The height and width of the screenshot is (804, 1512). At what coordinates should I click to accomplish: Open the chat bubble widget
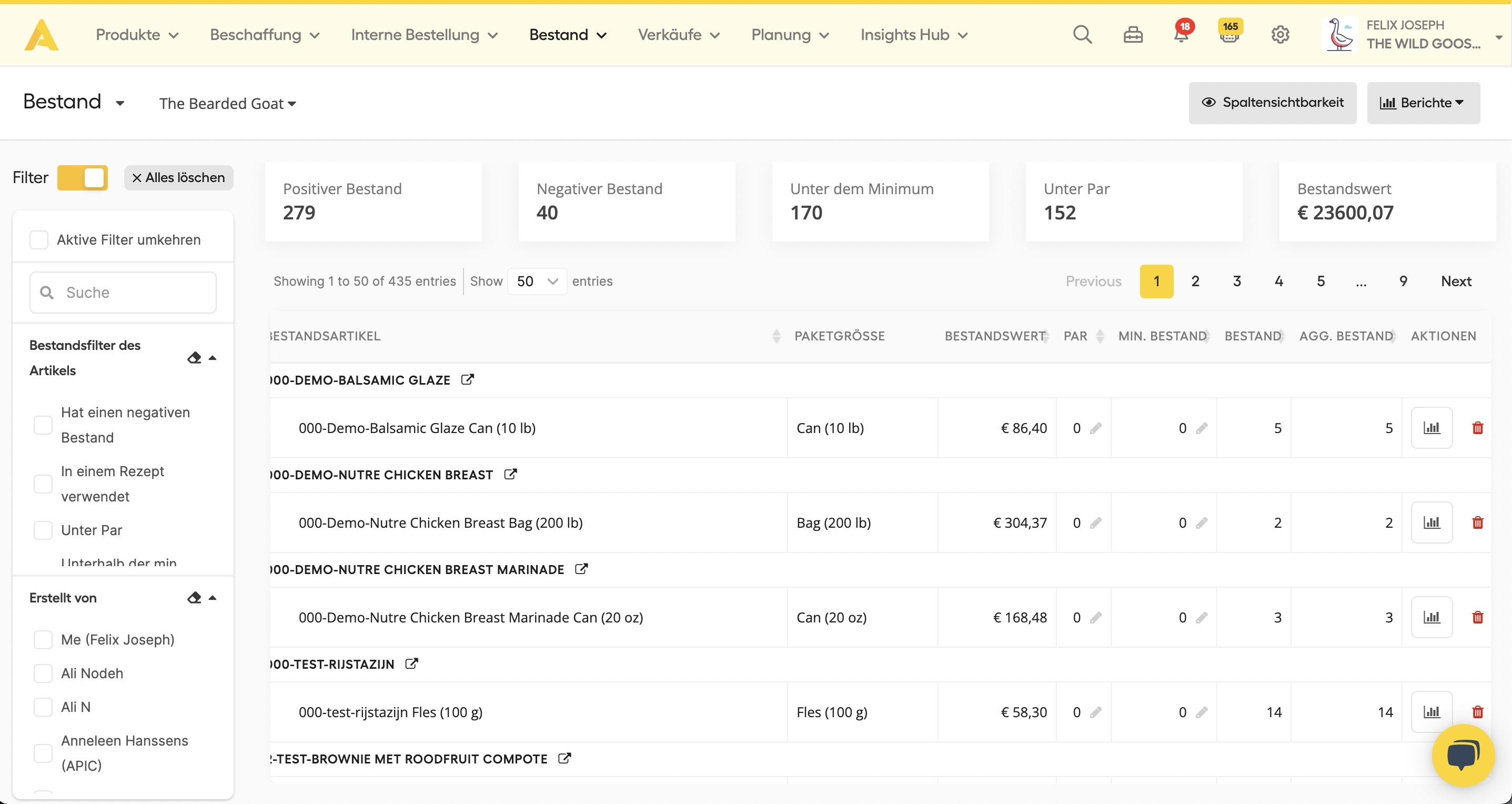point(1463,755)
